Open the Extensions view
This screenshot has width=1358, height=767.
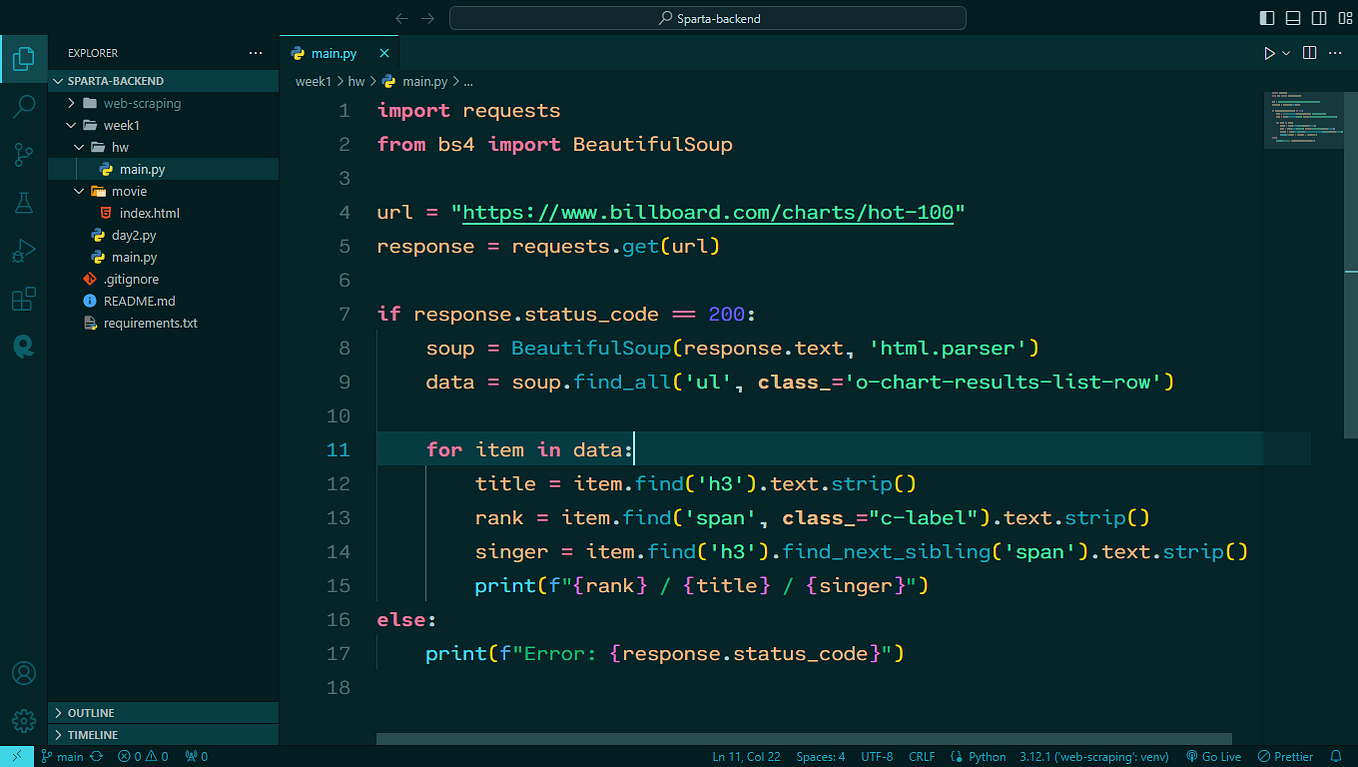[24, 298]
